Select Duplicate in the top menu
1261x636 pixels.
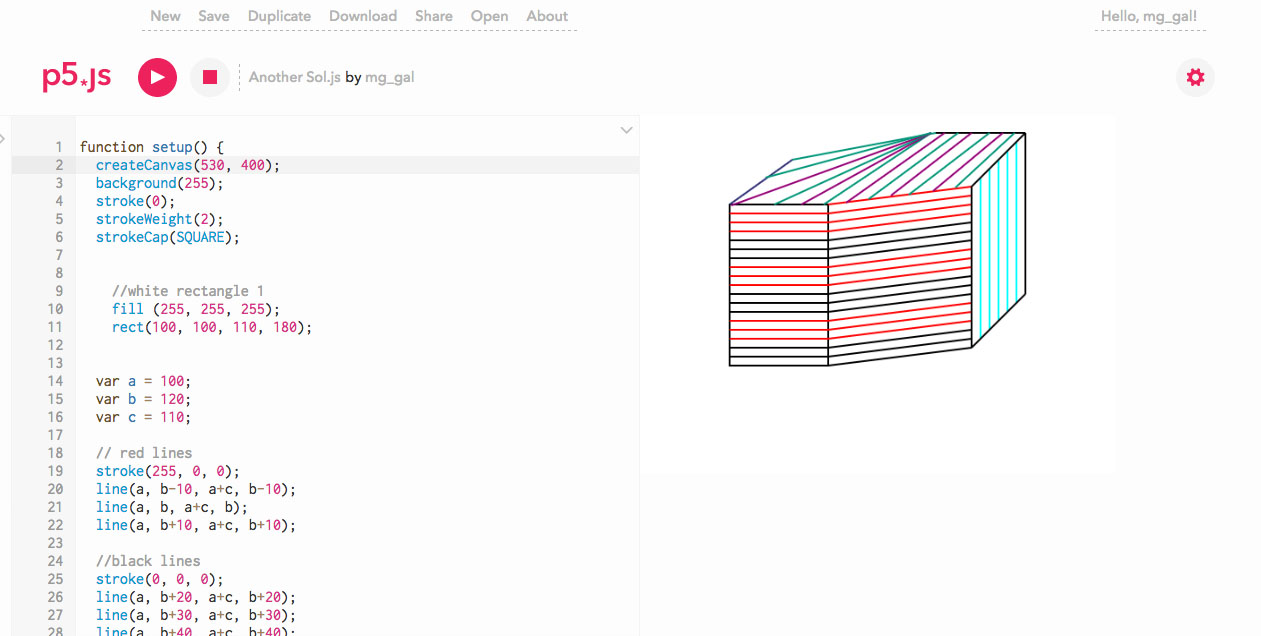click(279, 16)
